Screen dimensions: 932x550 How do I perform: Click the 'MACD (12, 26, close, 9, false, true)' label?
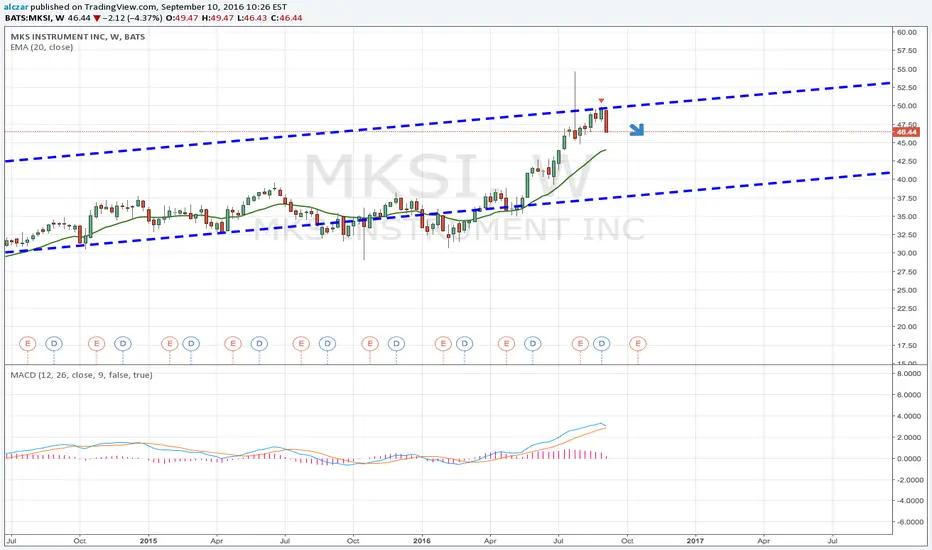81,375
